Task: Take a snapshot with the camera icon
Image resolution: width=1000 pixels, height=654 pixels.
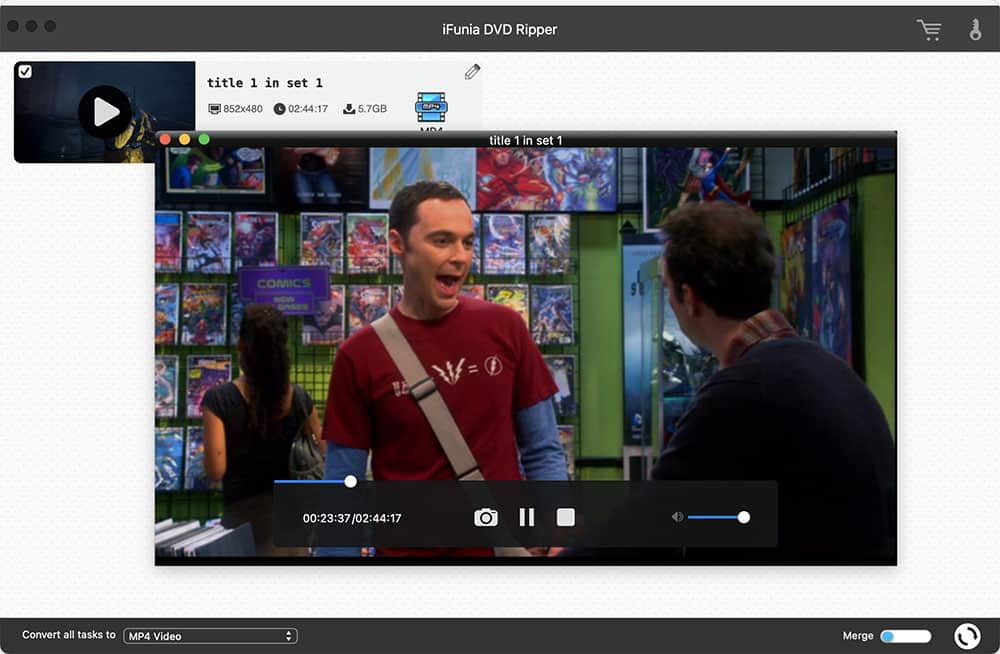Action: [486, 517]
